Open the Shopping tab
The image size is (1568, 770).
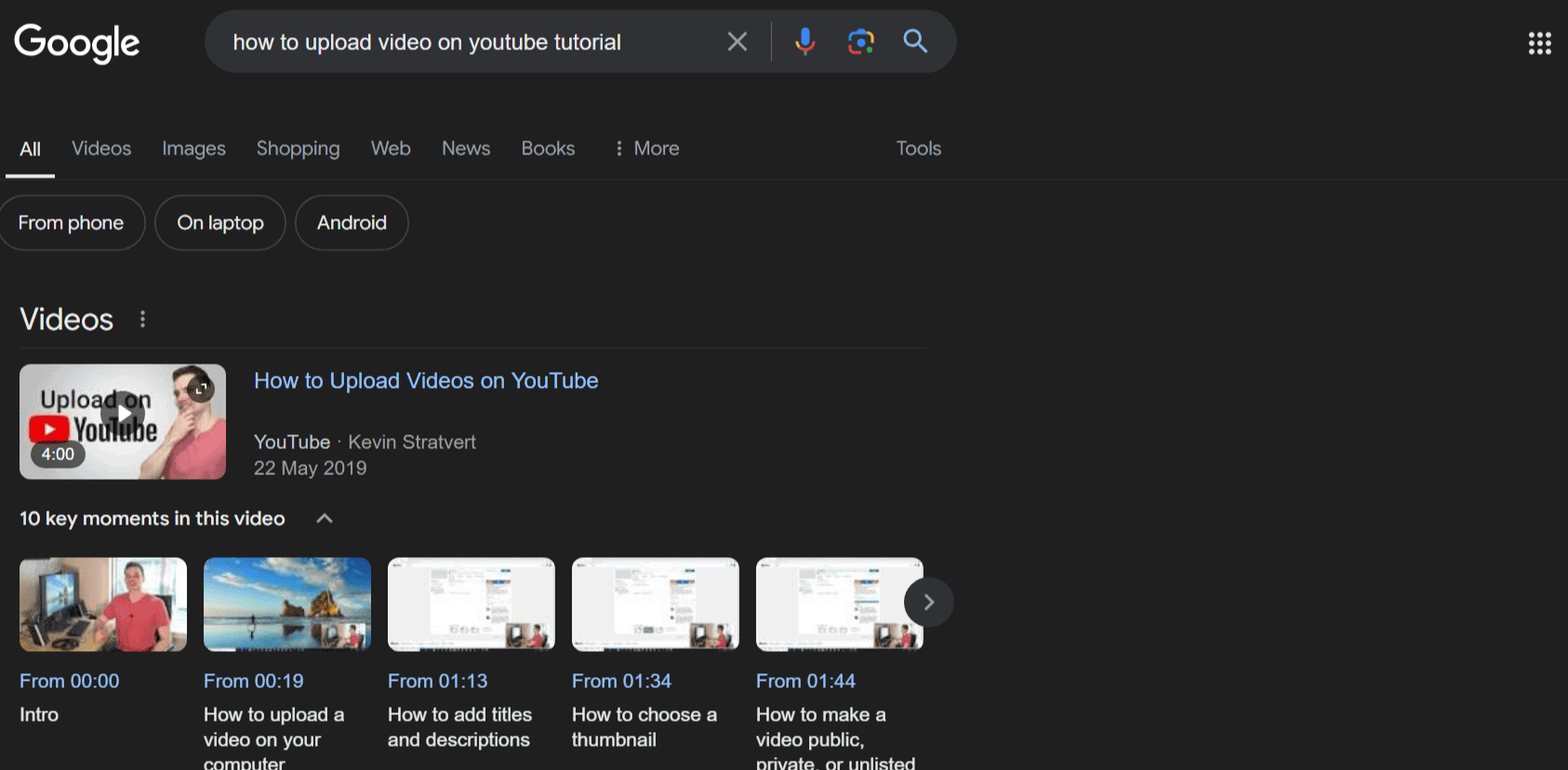(x=298, y=149)
